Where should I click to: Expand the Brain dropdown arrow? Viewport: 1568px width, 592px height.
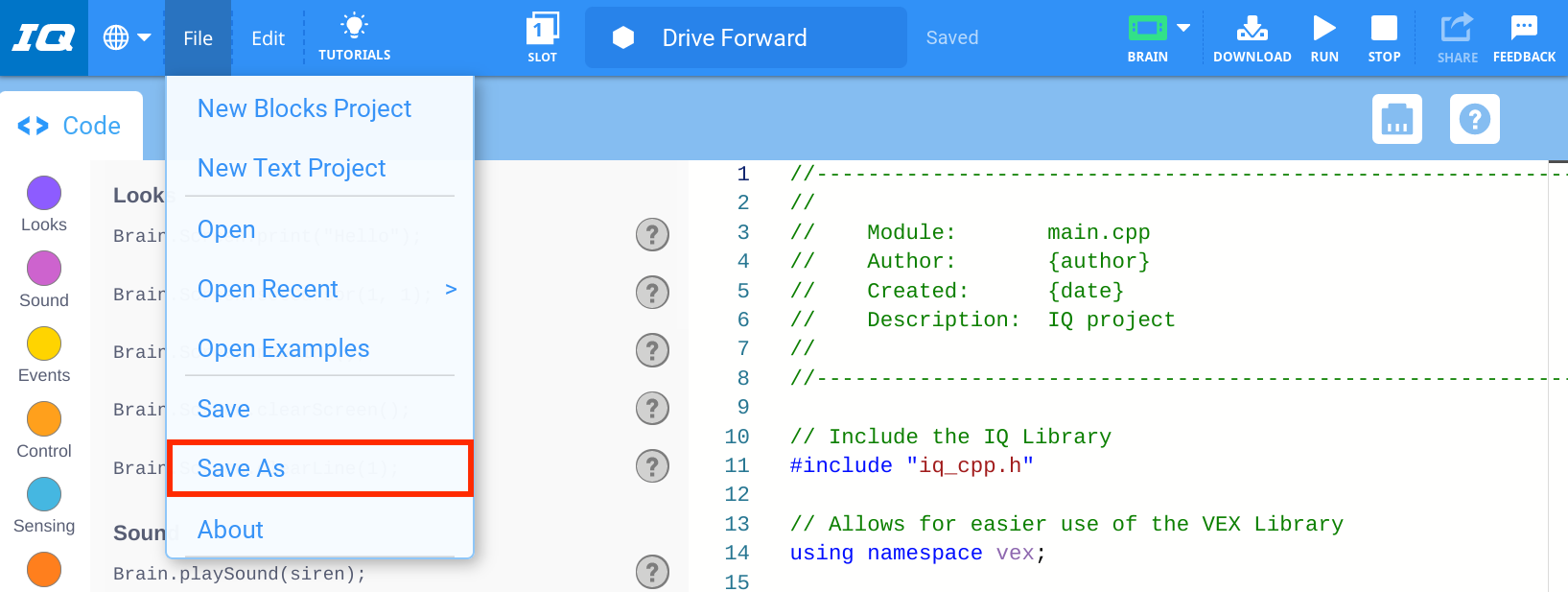click(1183, 28)
